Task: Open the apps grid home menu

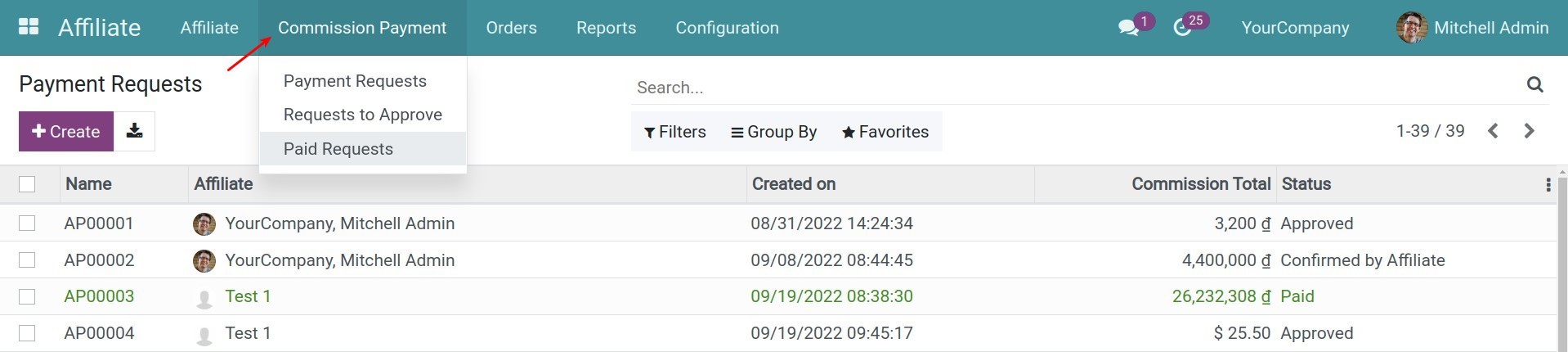Action: 29,27
